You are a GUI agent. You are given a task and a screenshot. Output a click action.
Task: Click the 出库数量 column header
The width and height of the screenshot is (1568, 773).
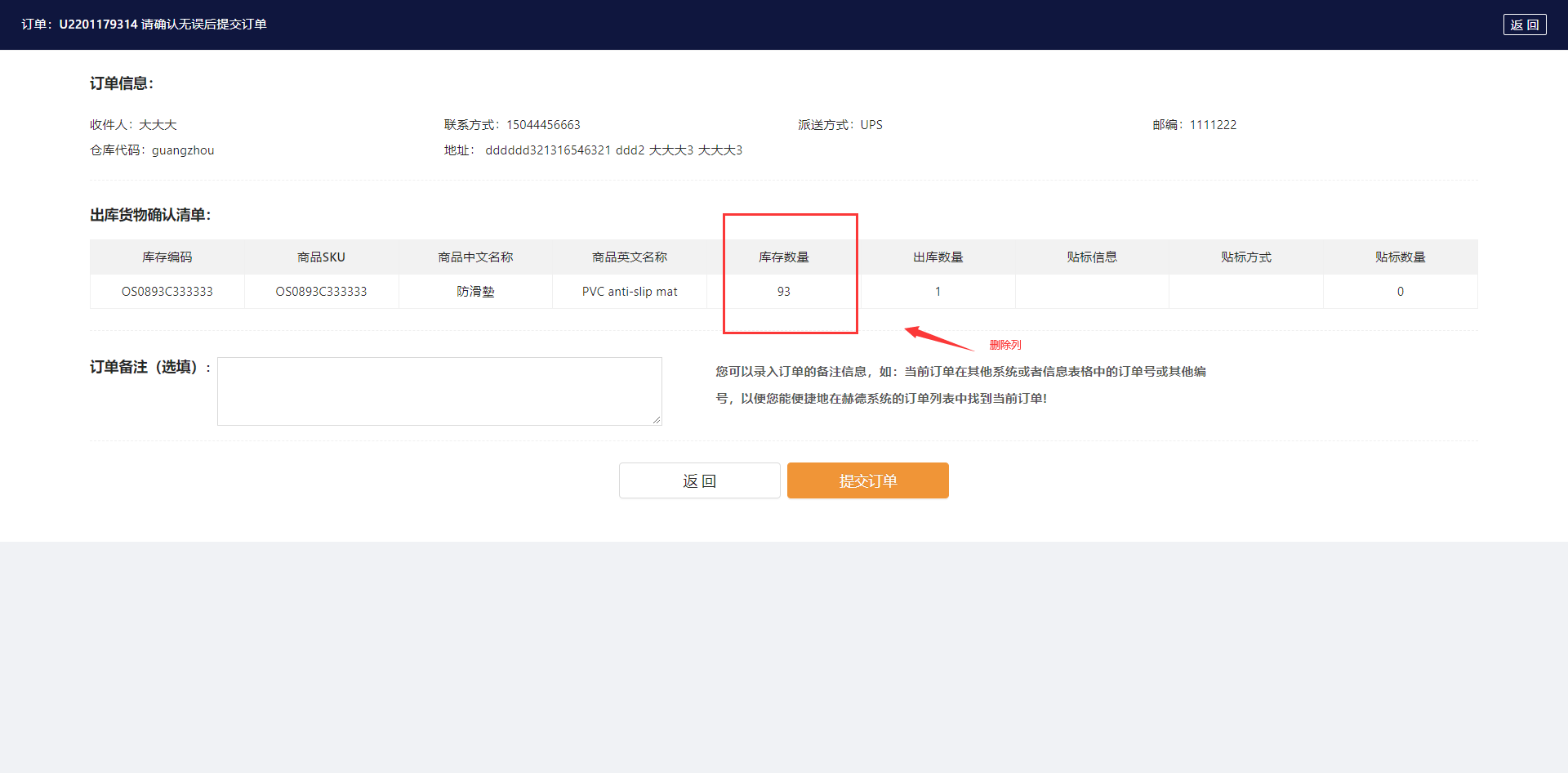pos(938,257)
